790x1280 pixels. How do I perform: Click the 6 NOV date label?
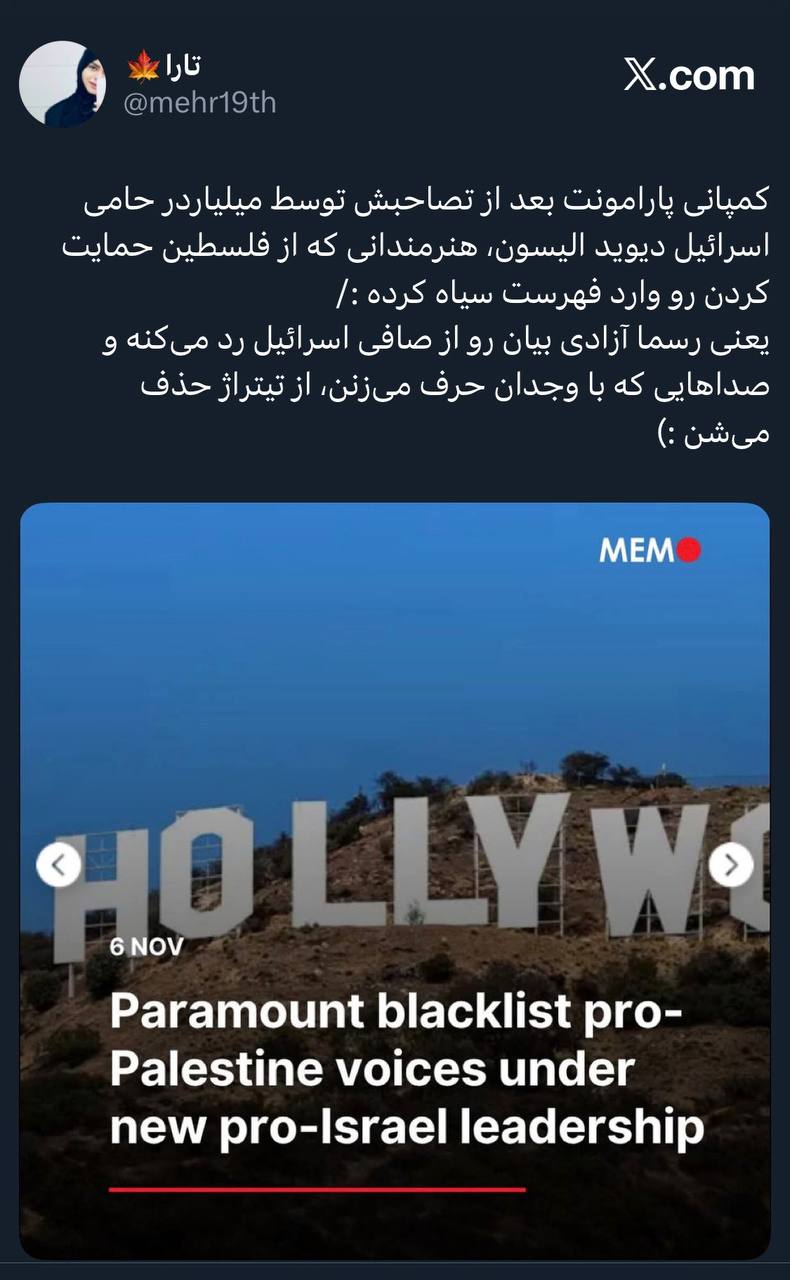147,946
